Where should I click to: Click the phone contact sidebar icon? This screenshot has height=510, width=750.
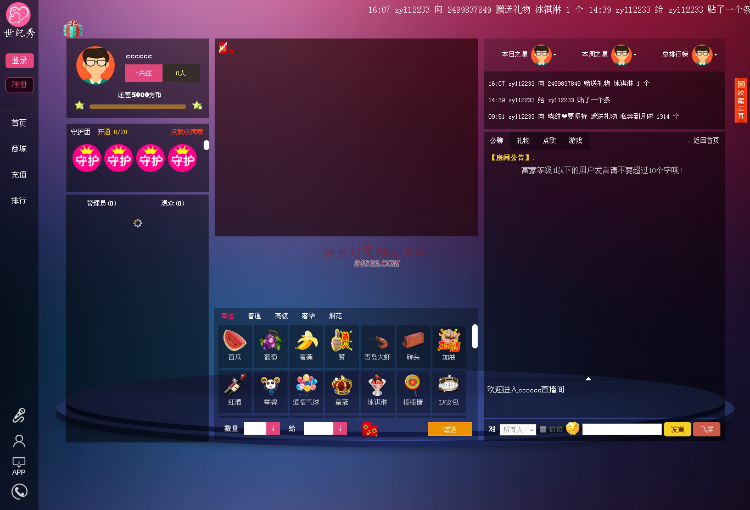(x=19, y=492)
